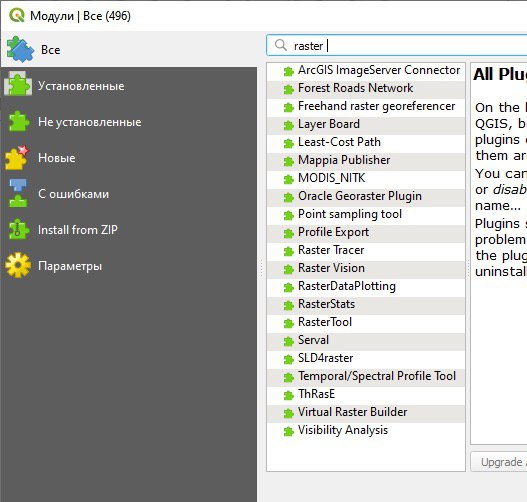The image size is (527, 502).
Task: Click puzzle icon beside RasterDataPlotting
Action: point(288,287)
